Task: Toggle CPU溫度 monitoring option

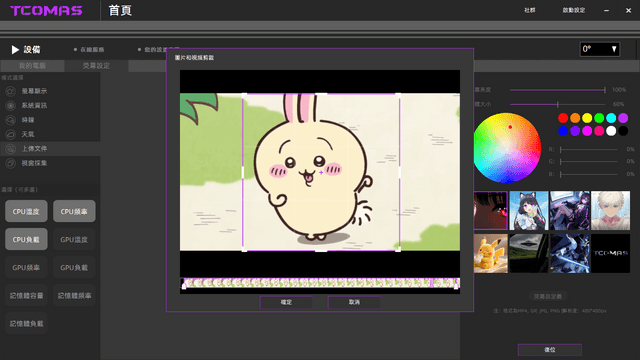Action: point(26,211)
